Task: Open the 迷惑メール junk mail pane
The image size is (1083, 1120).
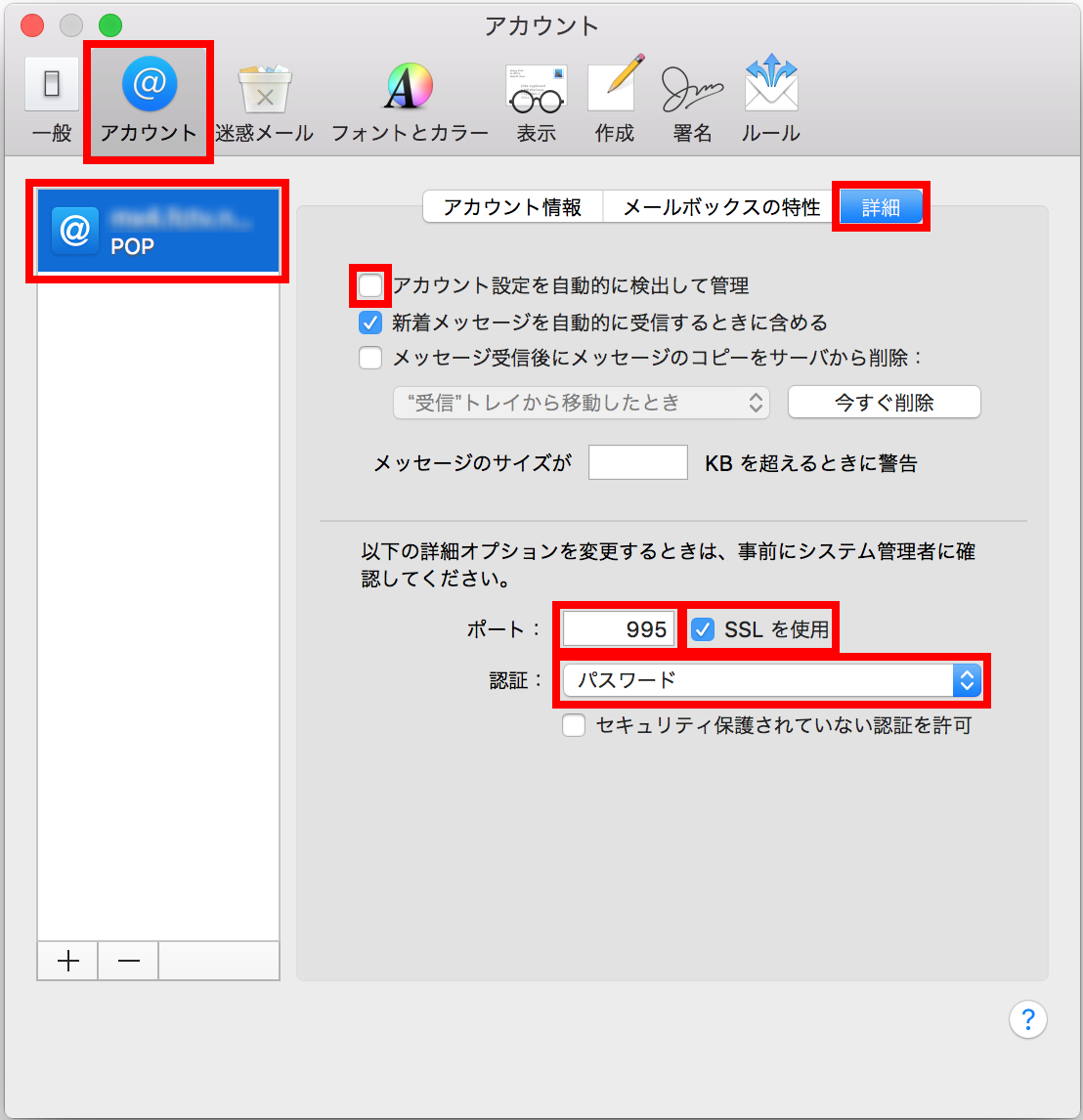Action: click(265, 100)
